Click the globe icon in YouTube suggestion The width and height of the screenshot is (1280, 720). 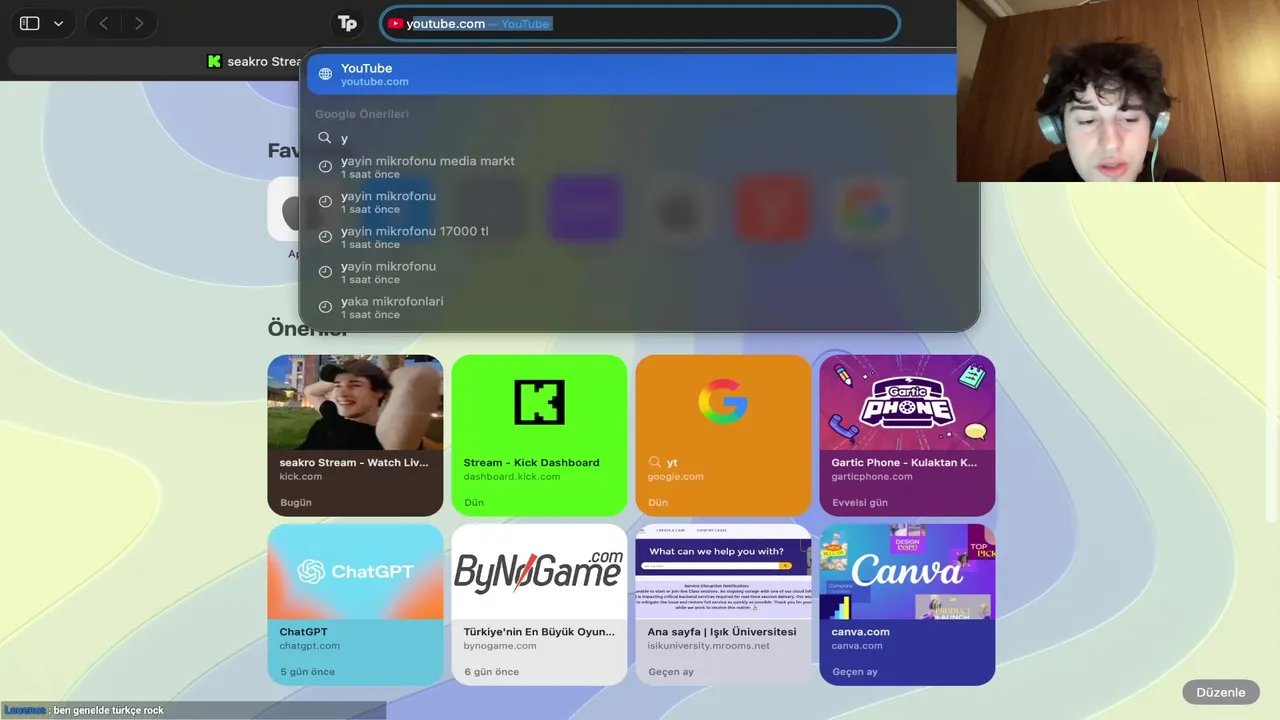point(325,74)
